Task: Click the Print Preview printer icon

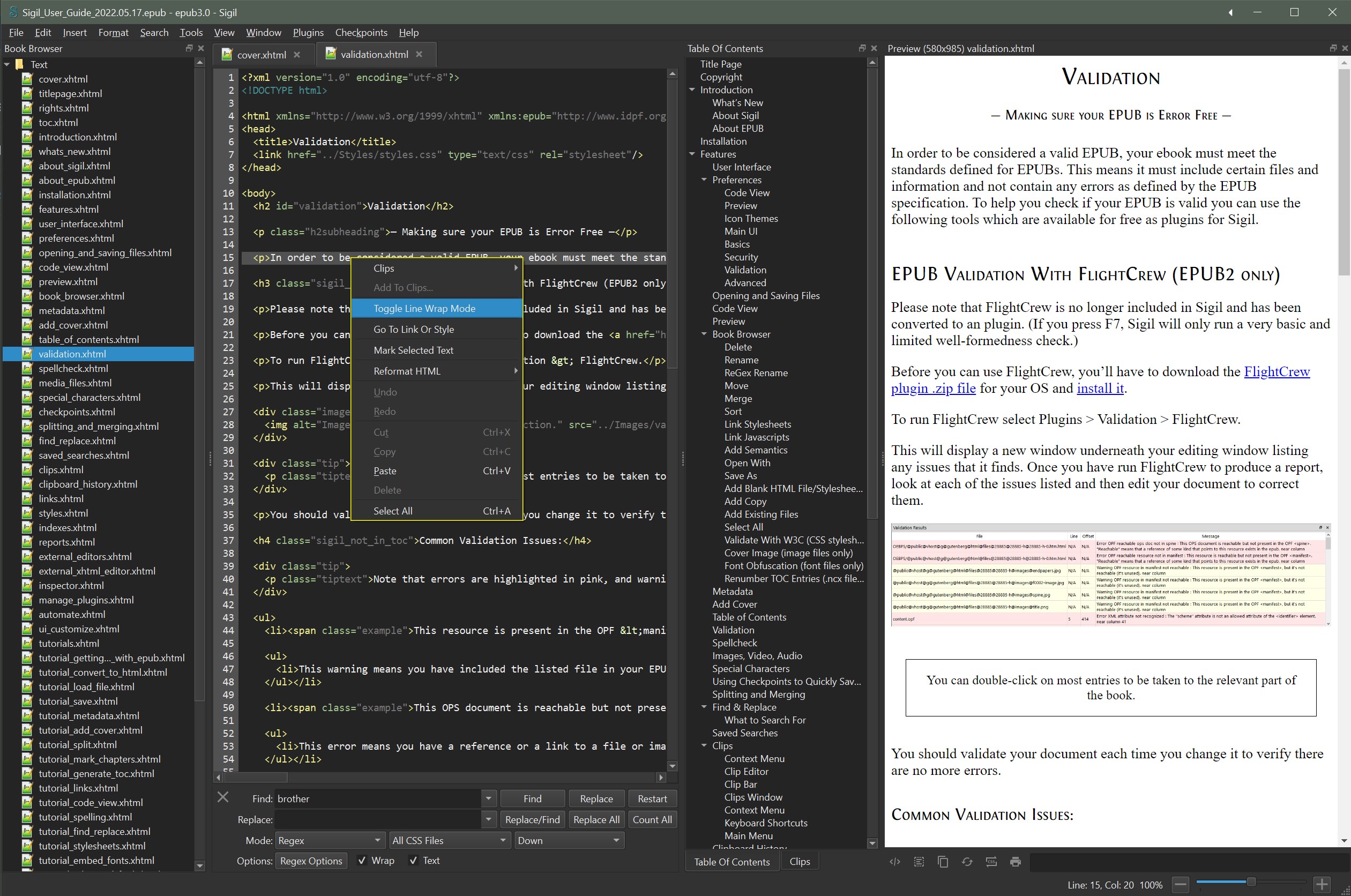Action: point(1016,862)
